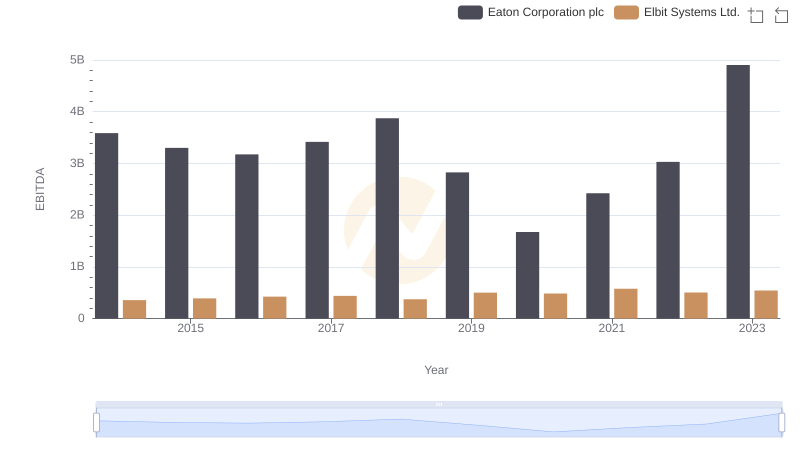Toggle the Elbit Systems Ltd. legend series
800x461 pixels.
point(677,12)
